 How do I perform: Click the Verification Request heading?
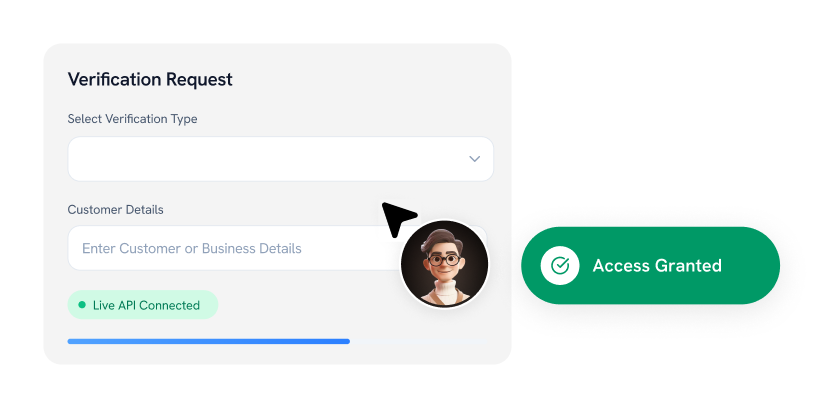click(150, 79)
